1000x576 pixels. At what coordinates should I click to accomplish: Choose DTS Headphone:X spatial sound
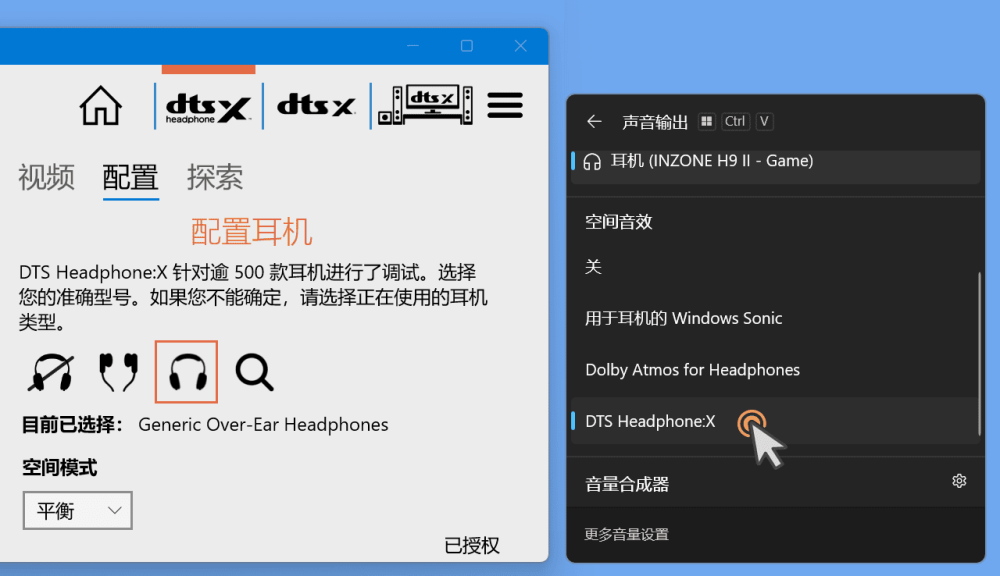(775, 421)
